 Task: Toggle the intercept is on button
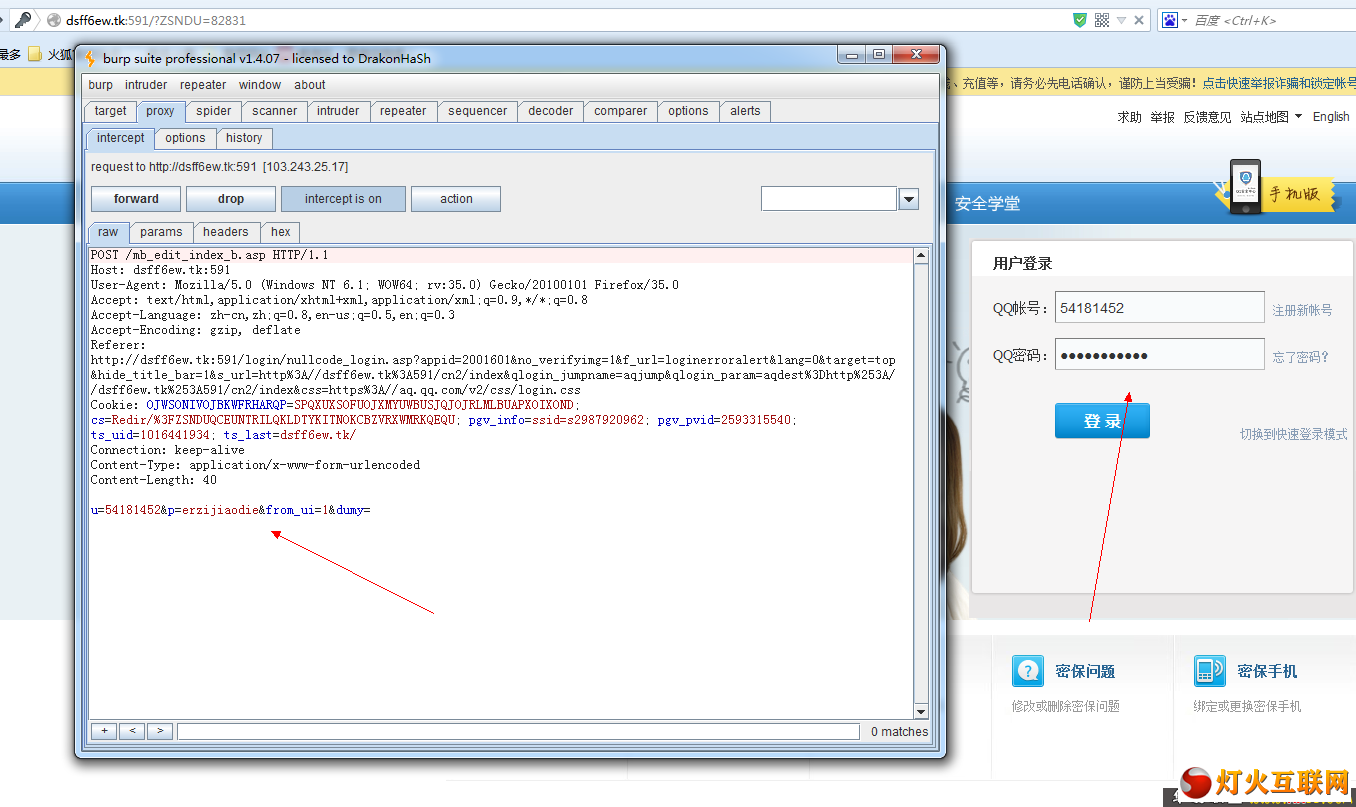pos(343,199)
